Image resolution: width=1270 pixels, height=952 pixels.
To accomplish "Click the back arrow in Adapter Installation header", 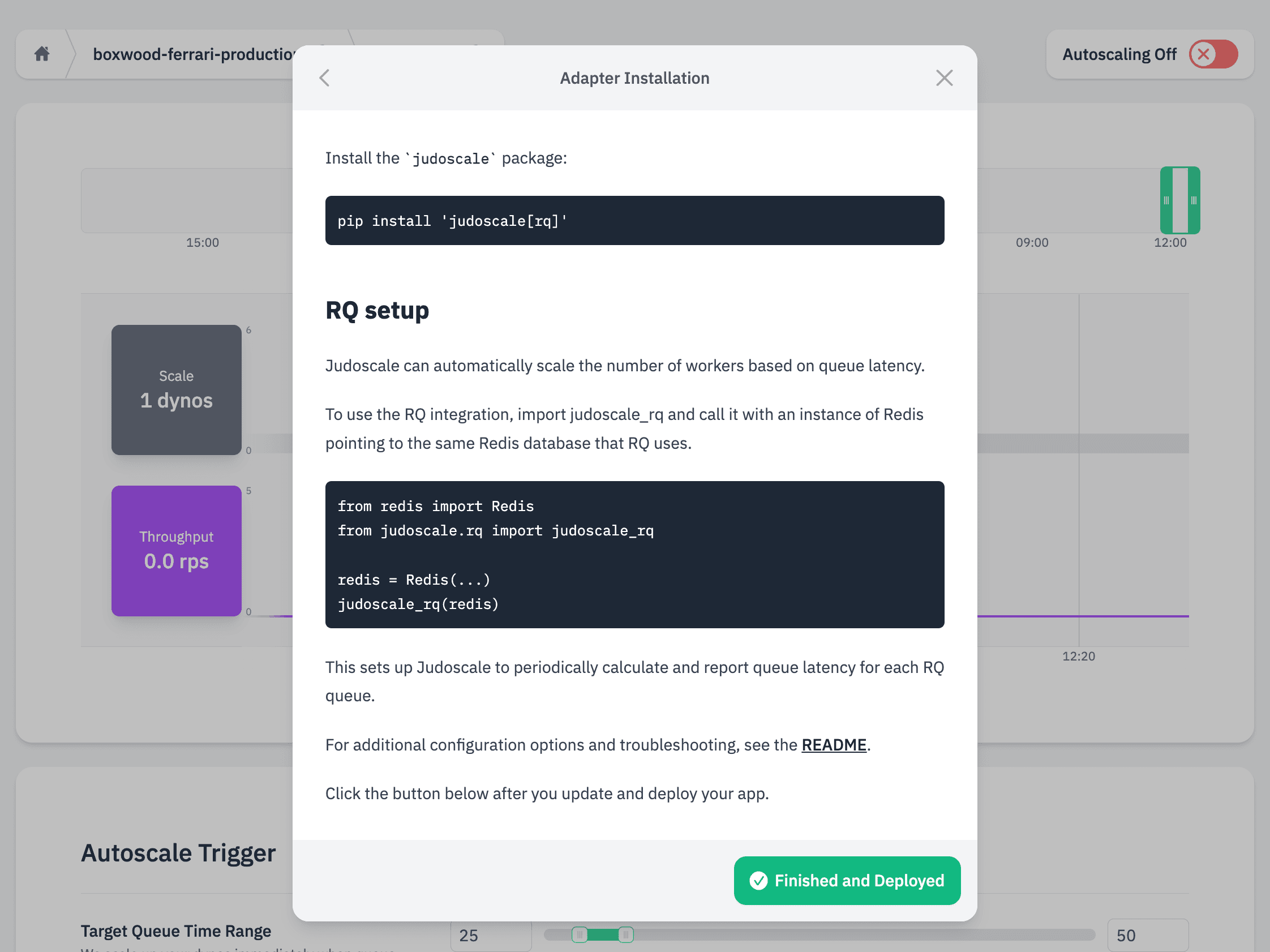I will click(325, 78).
